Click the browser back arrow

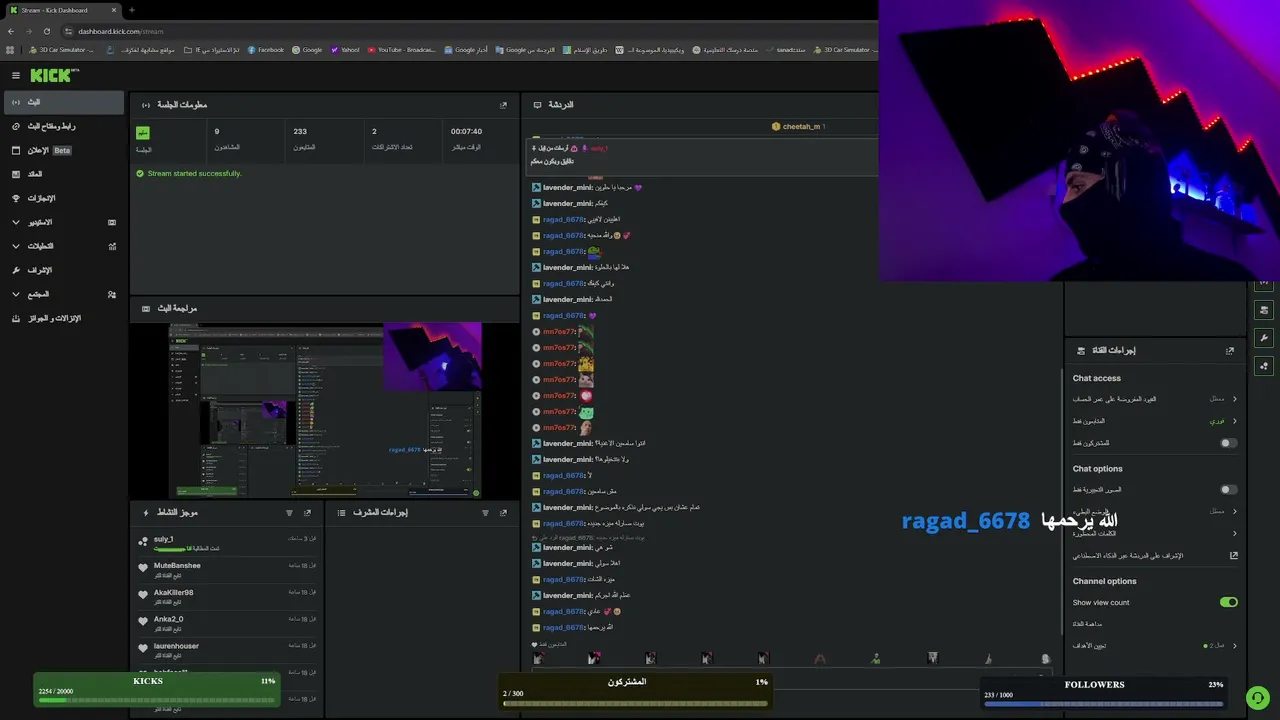tap(11, 31)
